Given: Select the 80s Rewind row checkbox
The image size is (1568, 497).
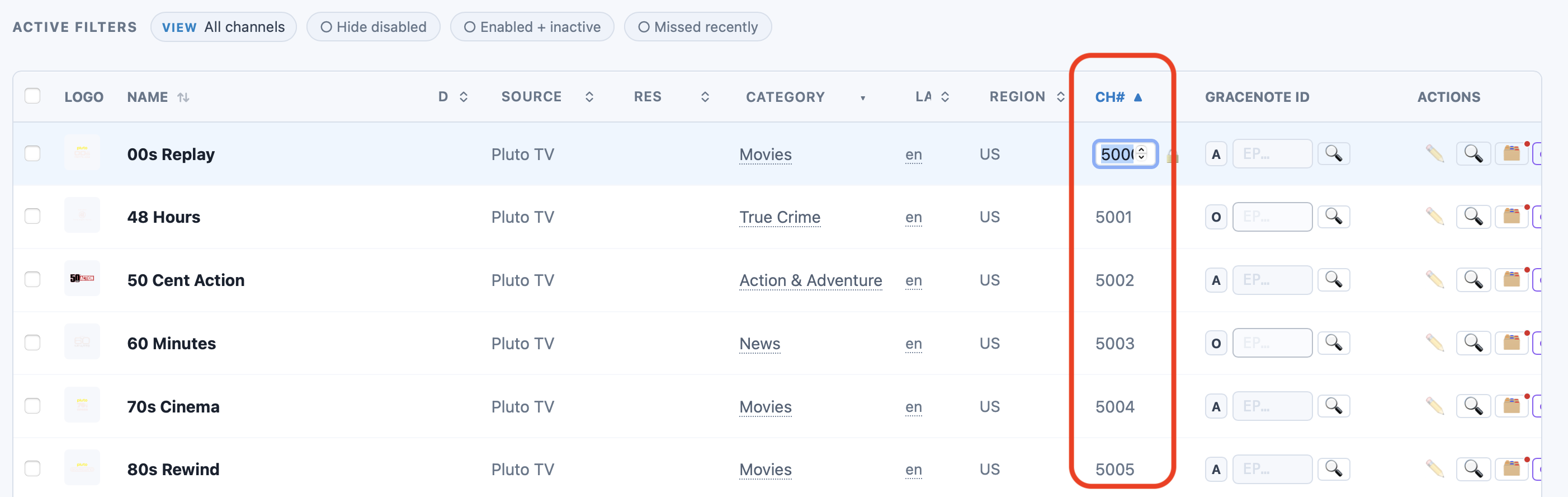Looking at the screenshot, I should point(32,468).
